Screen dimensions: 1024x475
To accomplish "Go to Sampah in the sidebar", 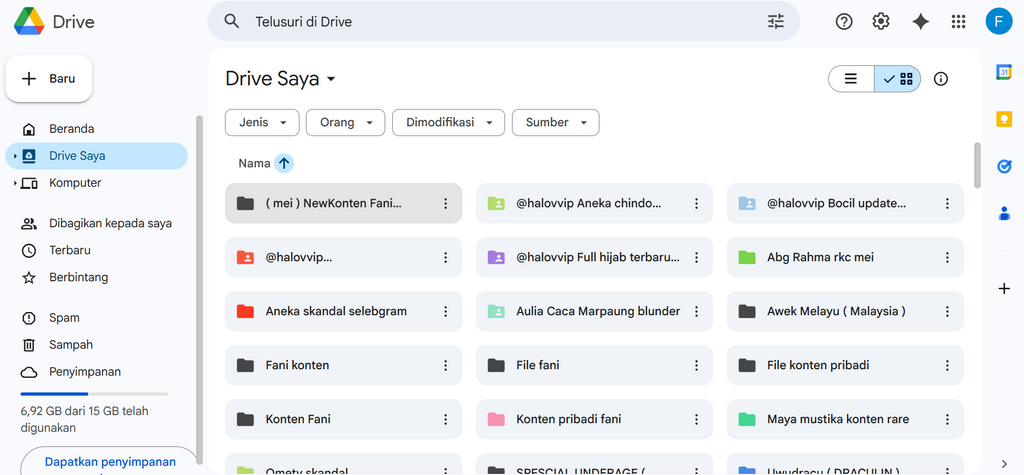I will click(71, 345).
